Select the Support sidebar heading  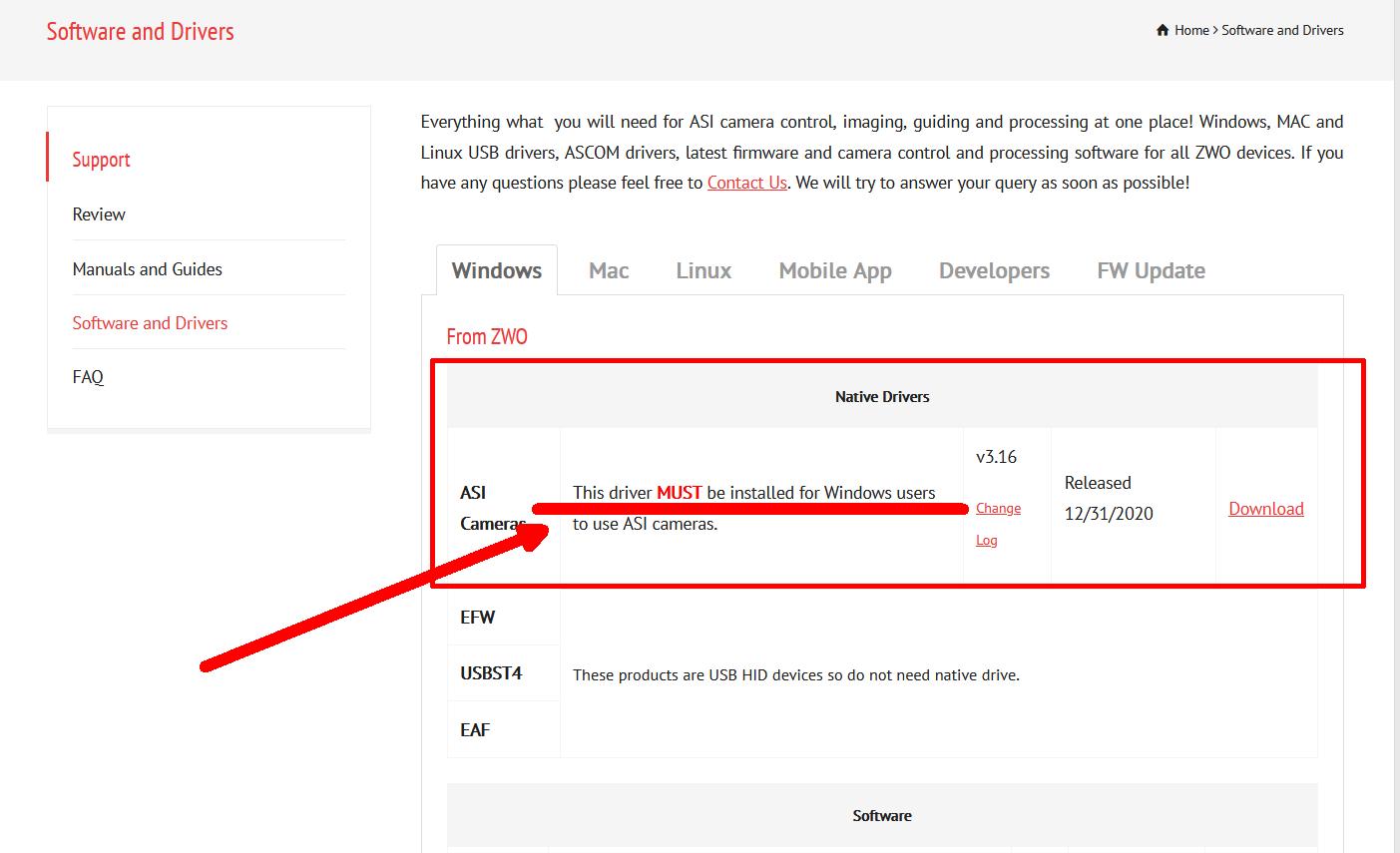(x=101, y=160)
